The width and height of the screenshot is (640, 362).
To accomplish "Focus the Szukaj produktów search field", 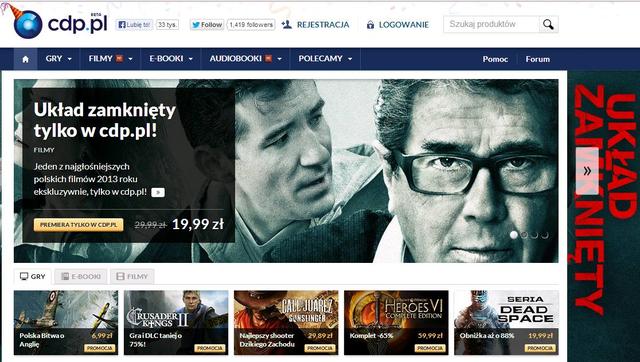I will point(491,24).
